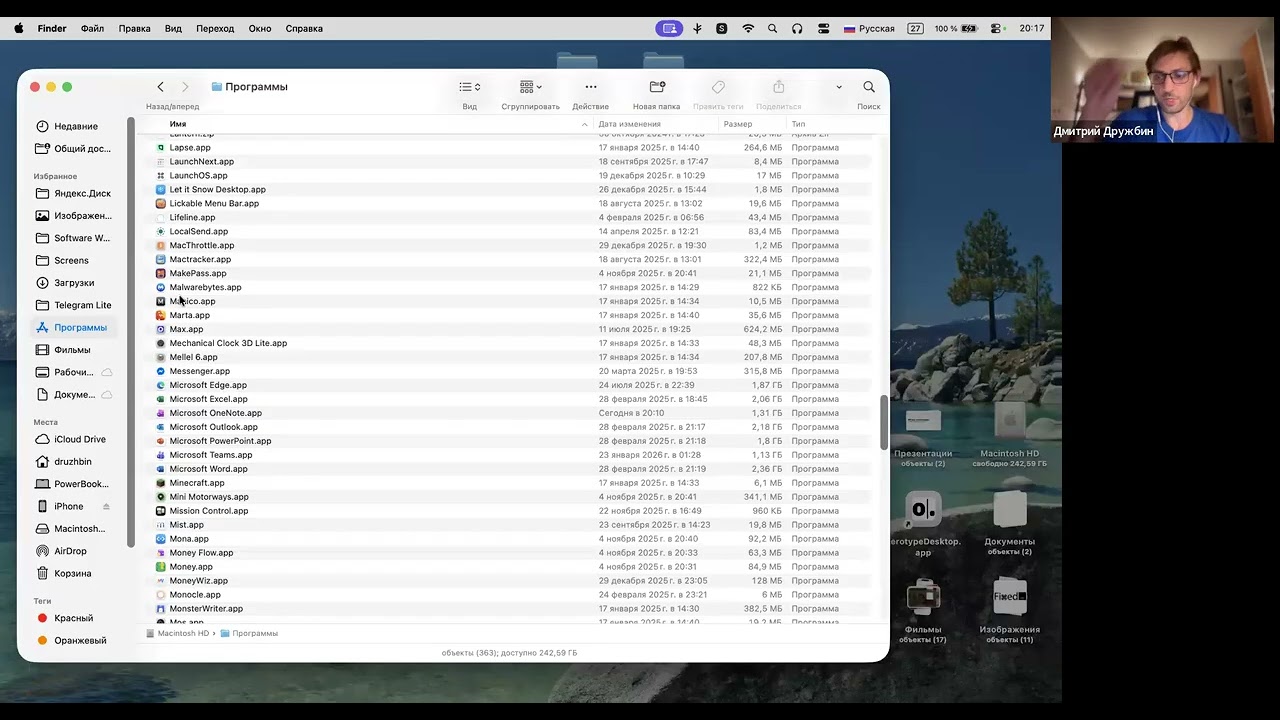Viewport: 1280px width, 720px height.
Task: Click the Mactracker.app icon
Action: tap(160, 259)
